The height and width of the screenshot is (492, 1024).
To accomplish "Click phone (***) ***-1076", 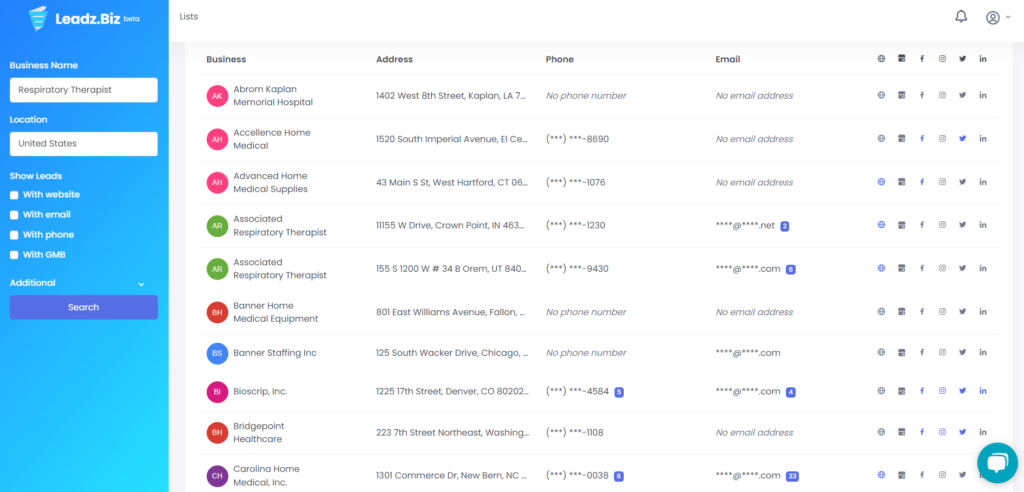I will click(x=575, y=182).
